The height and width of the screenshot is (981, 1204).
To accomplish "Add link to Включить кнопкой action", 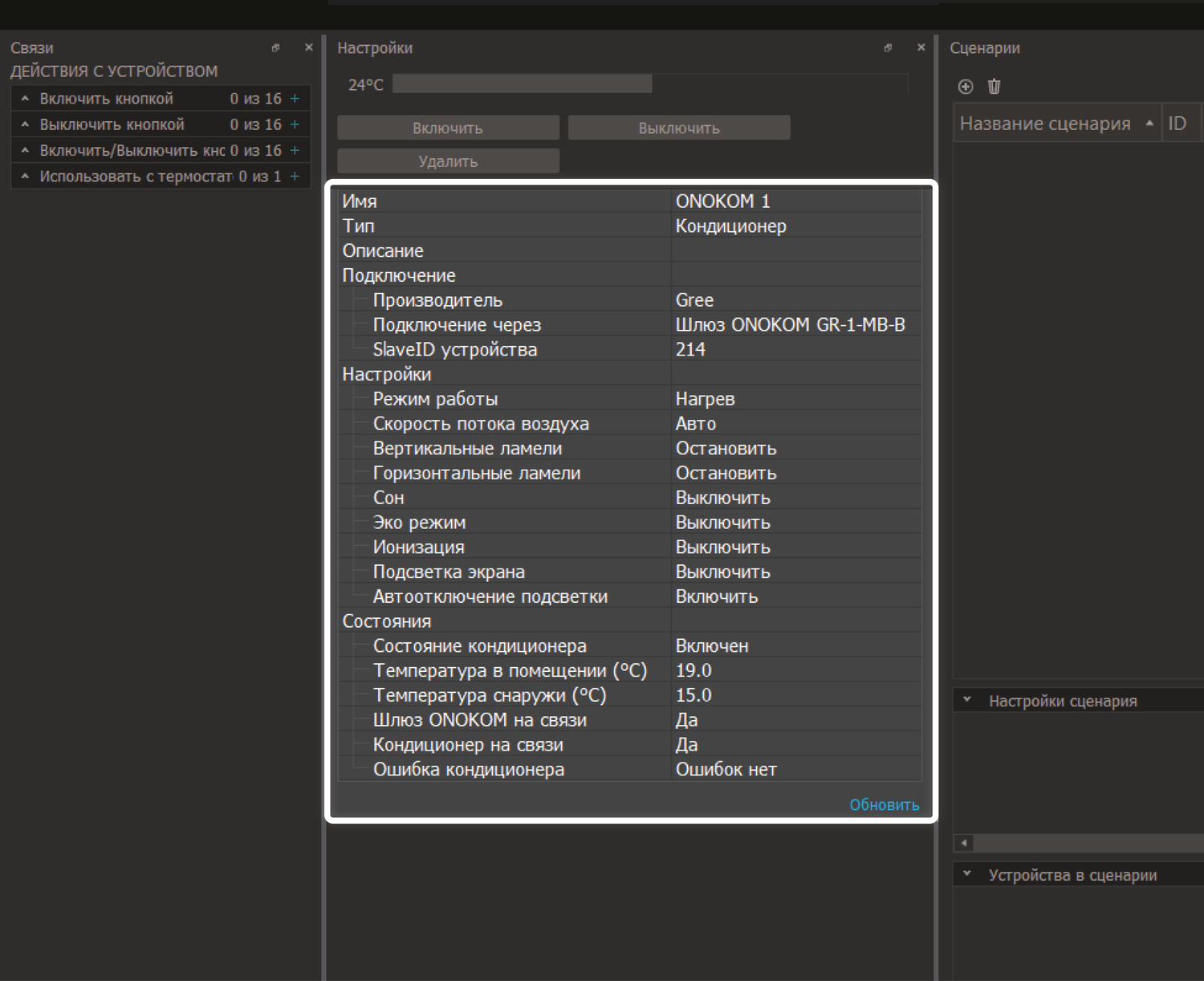I will (x=295, y=99).
